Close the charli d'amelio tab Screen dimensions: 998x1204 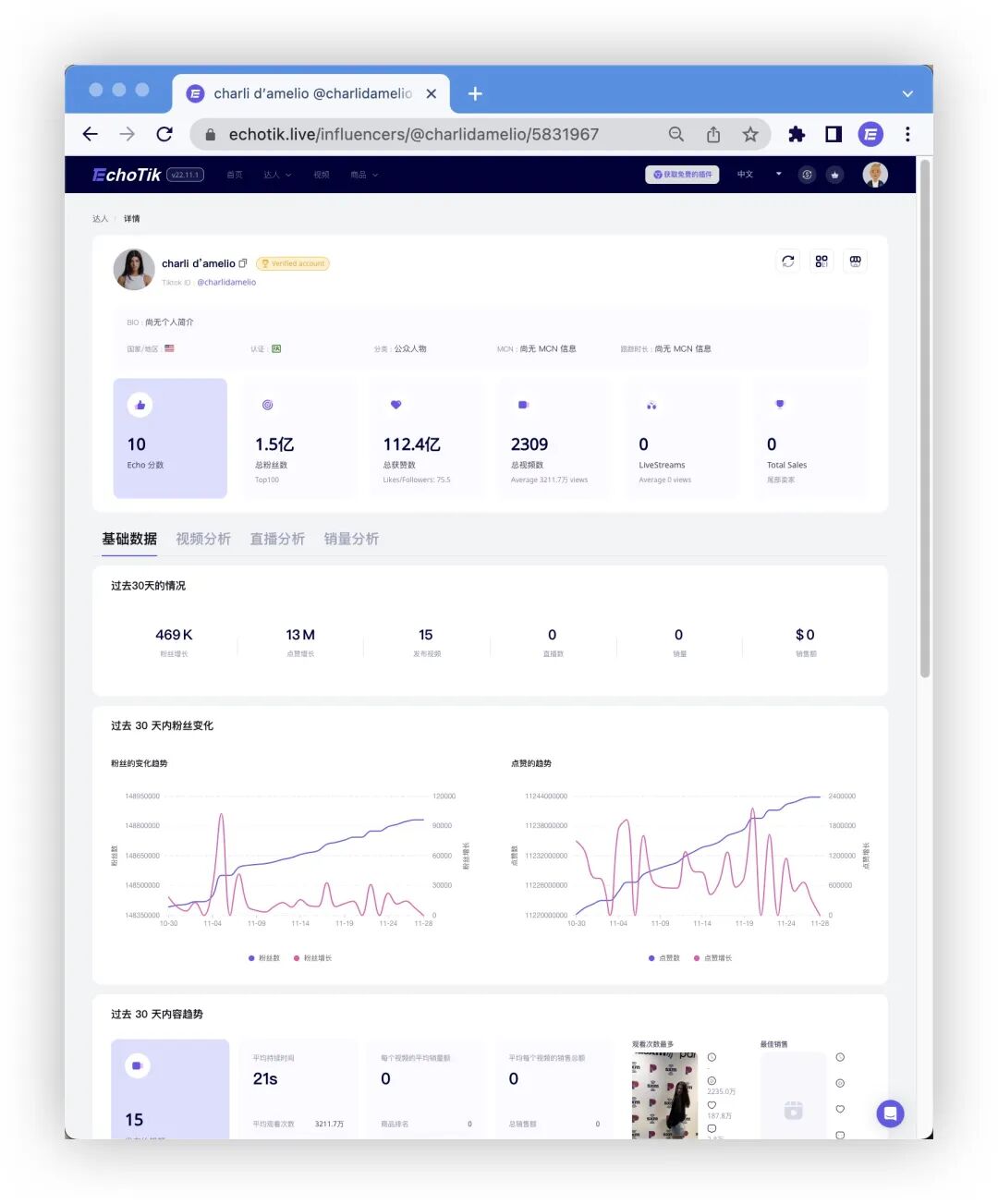(x=431, y=93)
